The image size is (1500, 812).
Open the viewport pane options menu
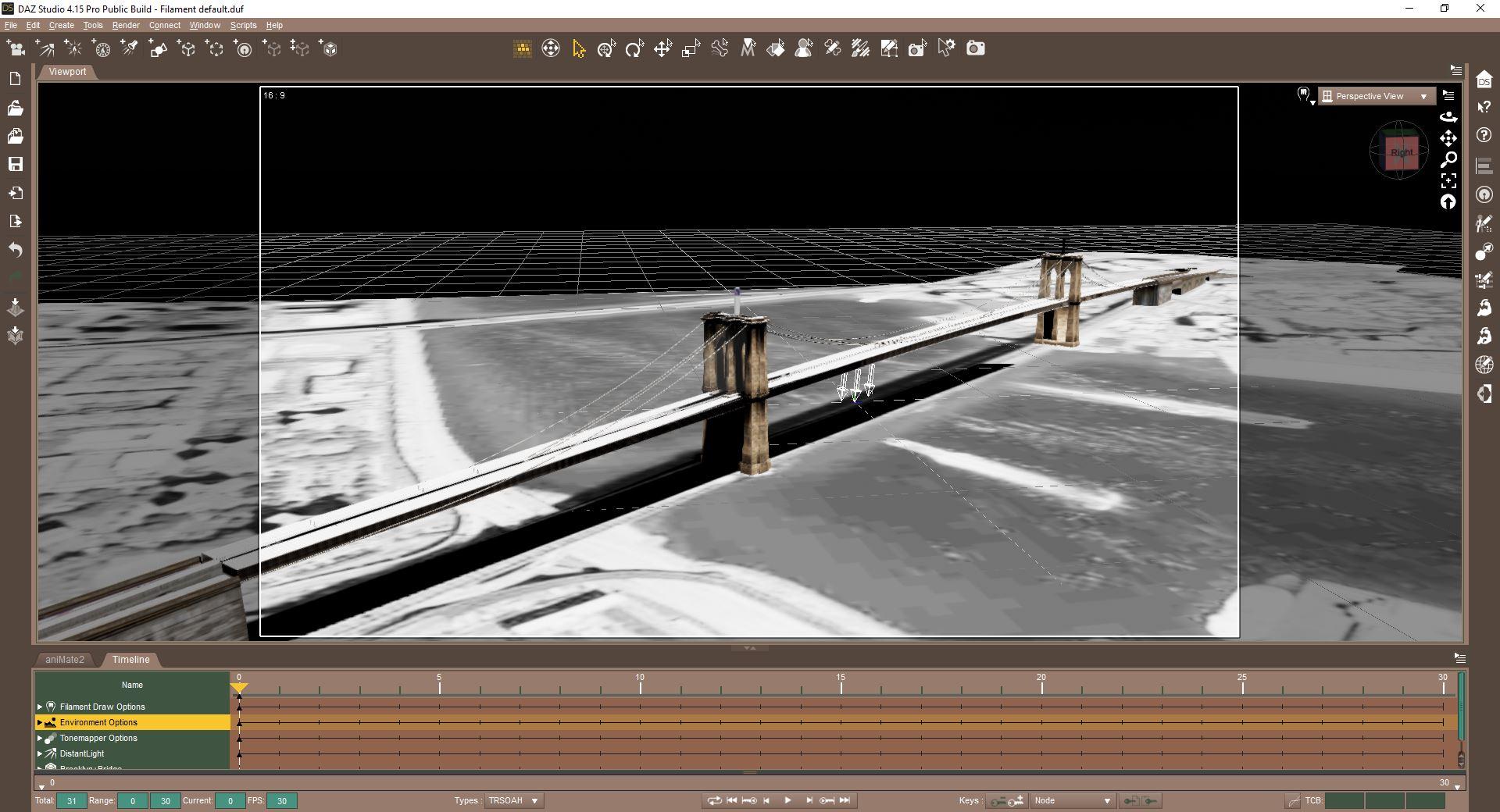[1455, 70]
